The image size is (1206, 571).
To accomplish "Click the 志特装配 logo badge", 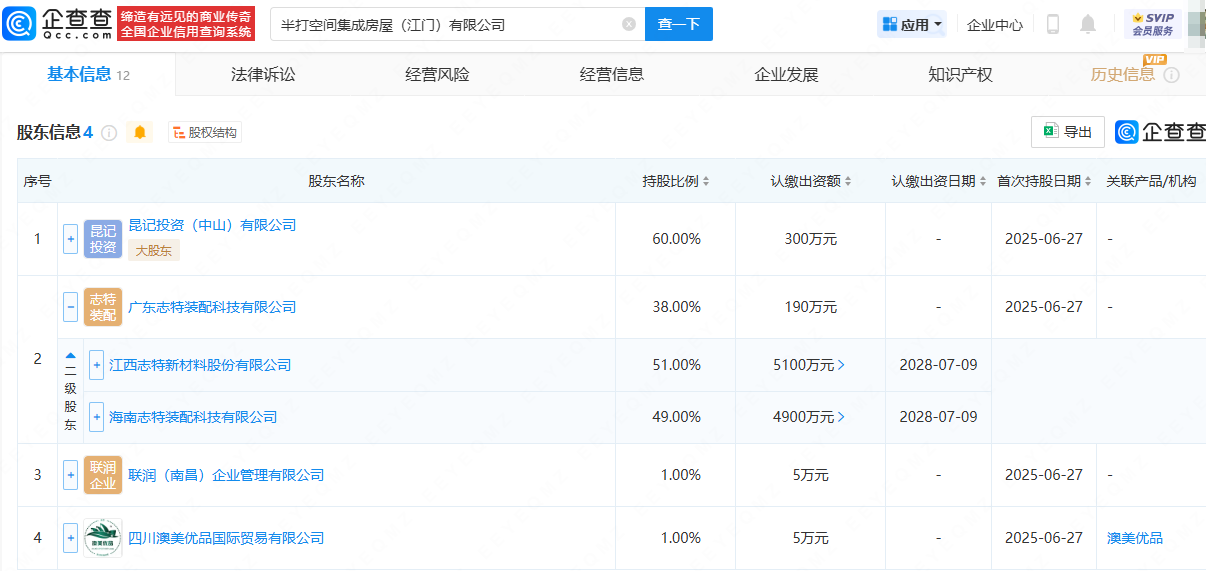I will (x=103, y=307).
